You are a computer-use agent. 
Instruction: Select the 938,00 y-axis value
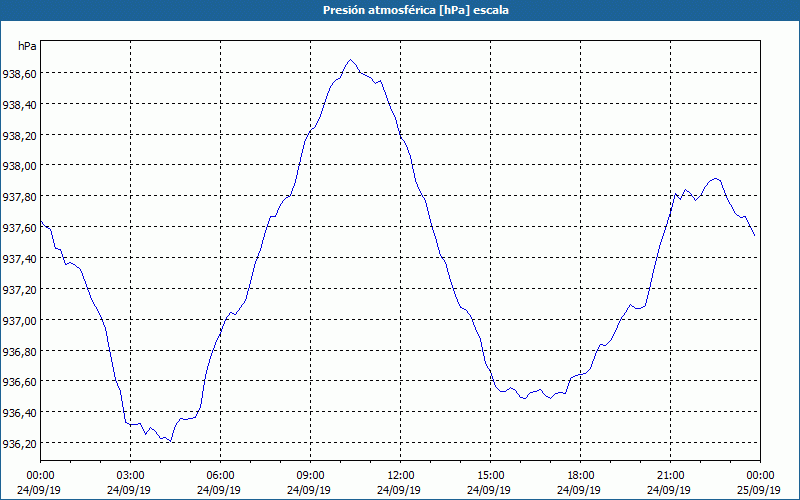(19, 166)
